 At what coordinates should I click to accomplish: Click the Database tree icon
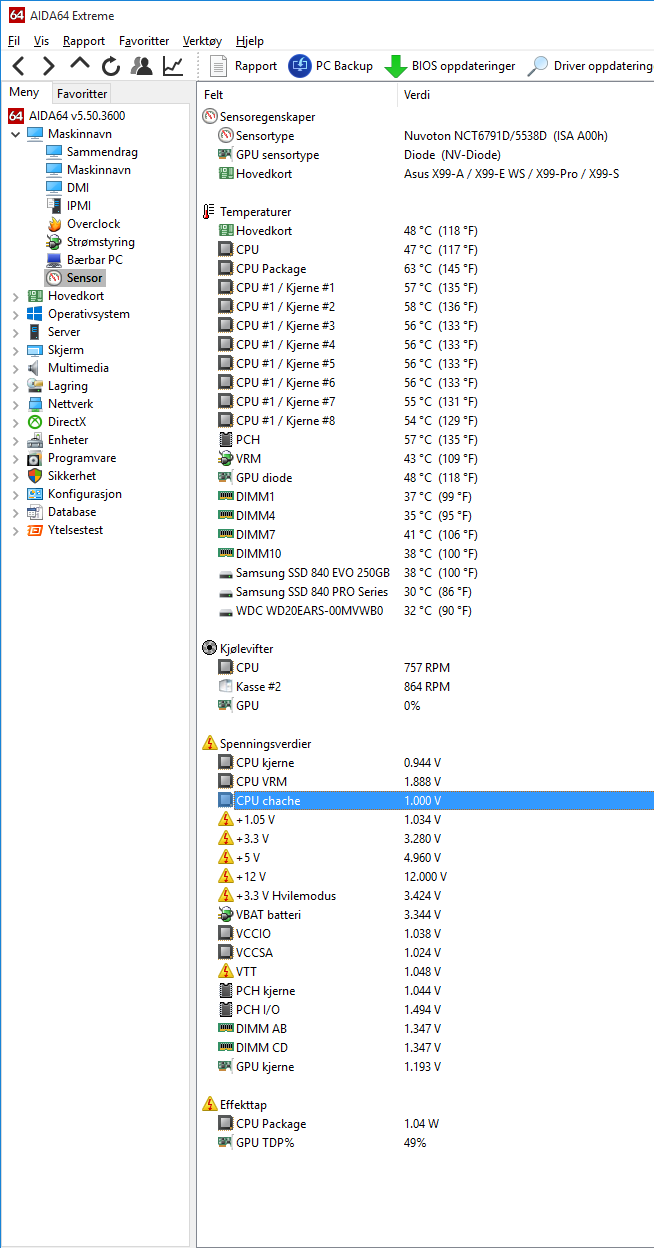(x=36, y=512)
